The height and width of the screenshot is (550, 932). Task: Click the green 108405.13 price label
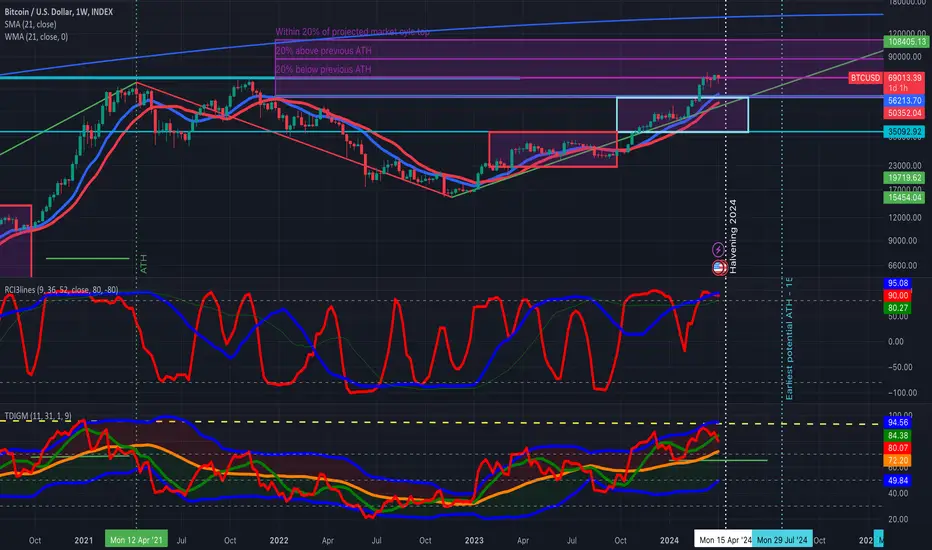(x=906, y=42)
